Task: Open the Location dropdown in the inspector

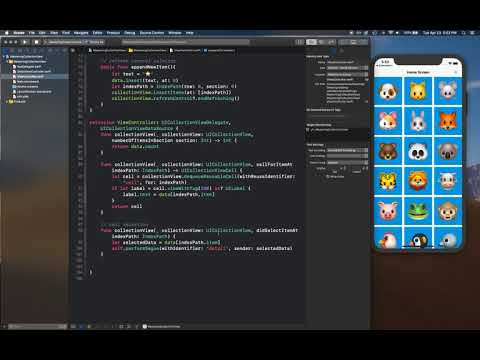Action: [347, 75]
